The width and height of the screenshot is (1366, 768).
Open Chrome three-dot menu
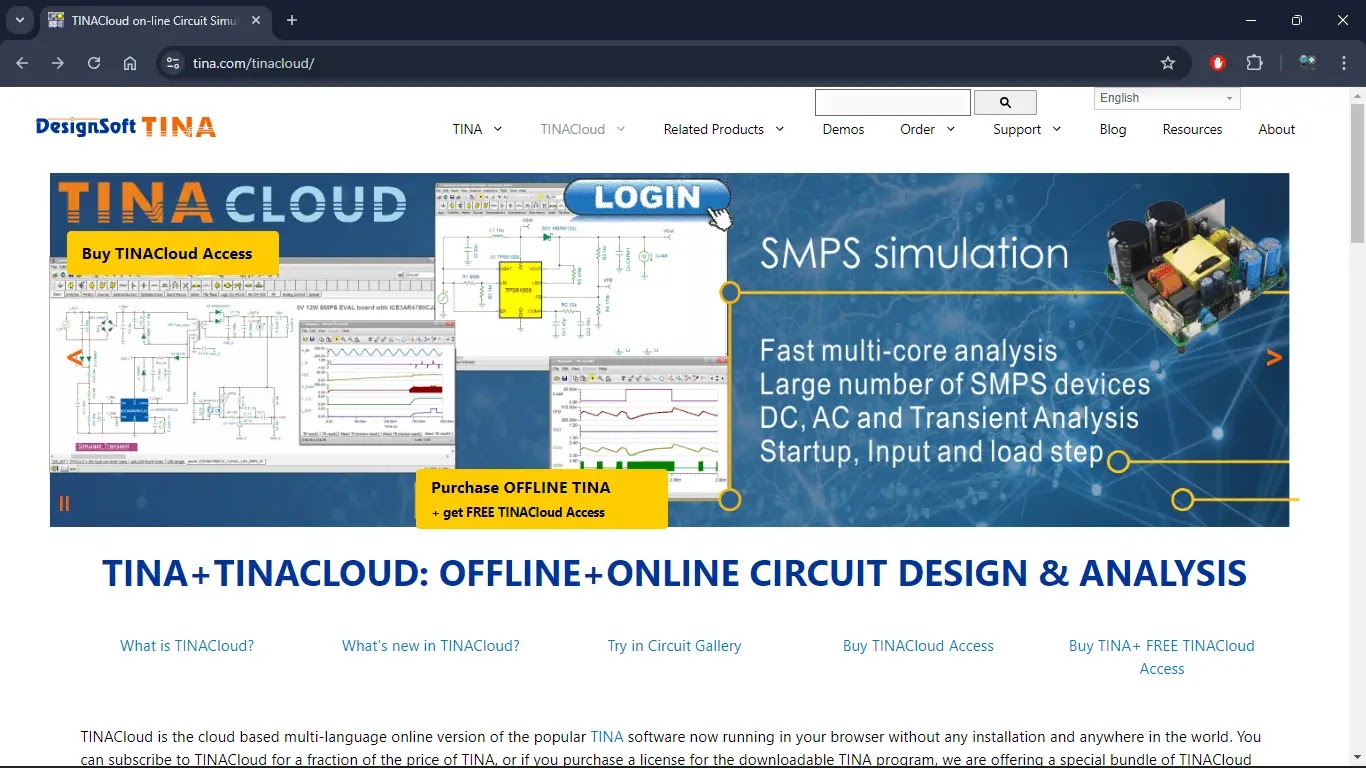(1345, 63)
